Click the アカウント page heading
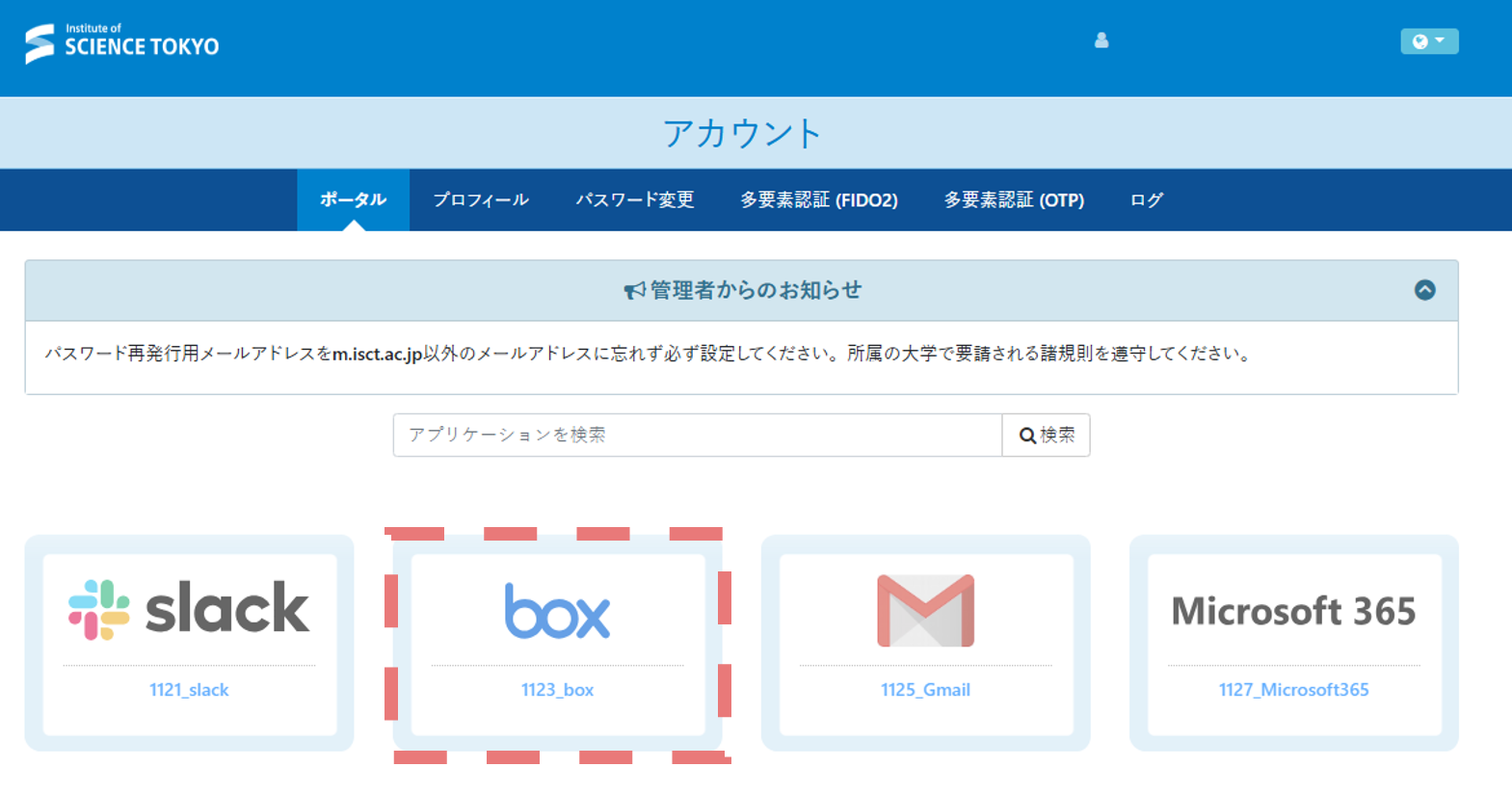Viewport: 1512px width, 794px height. click(742, 133)
